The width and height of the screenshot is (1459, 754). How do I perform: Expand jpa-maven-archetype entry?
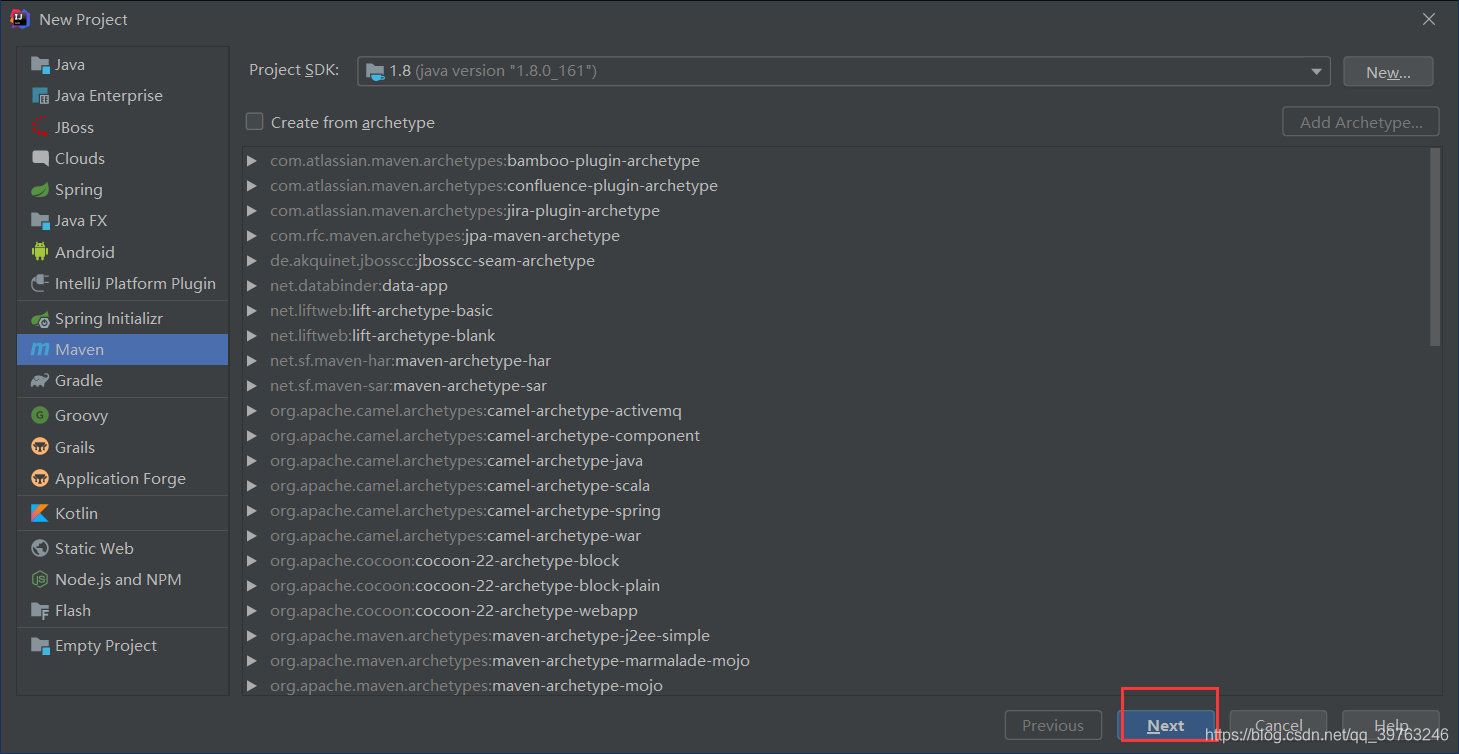[252, 236]
